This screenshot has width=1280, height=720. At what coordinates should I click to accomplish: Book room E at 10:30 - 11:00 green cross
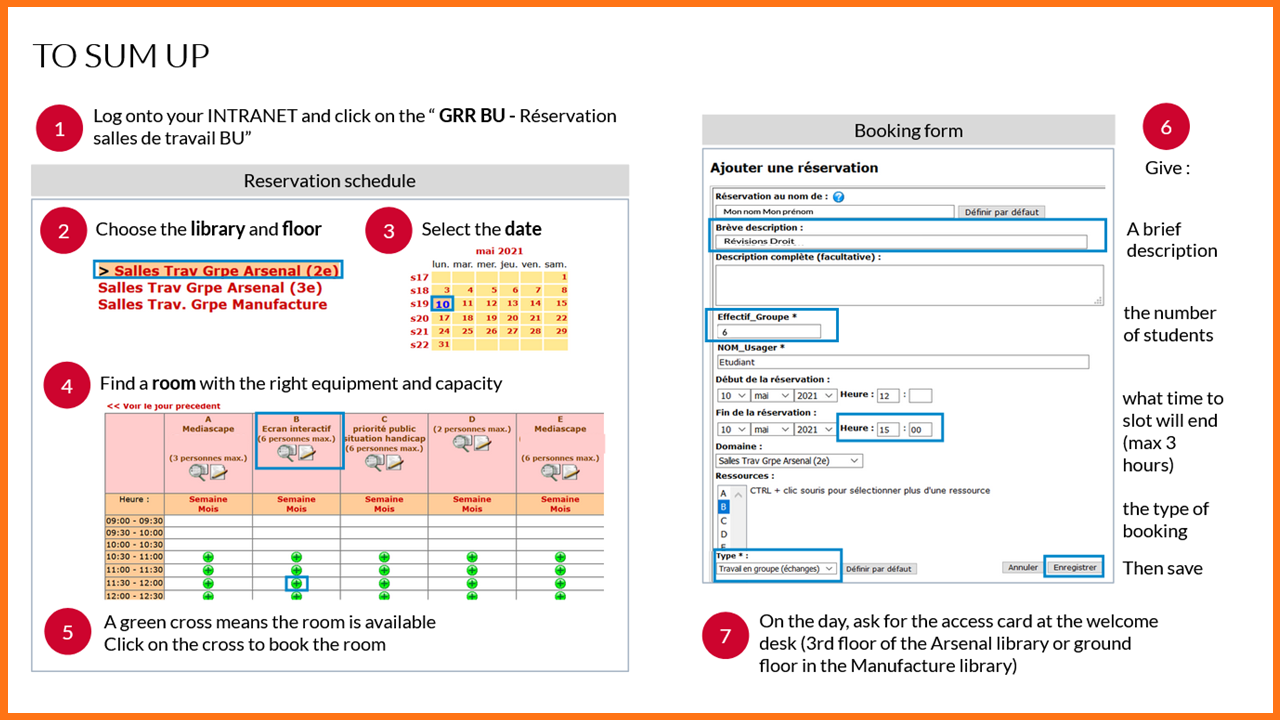(x=560, y=557)
